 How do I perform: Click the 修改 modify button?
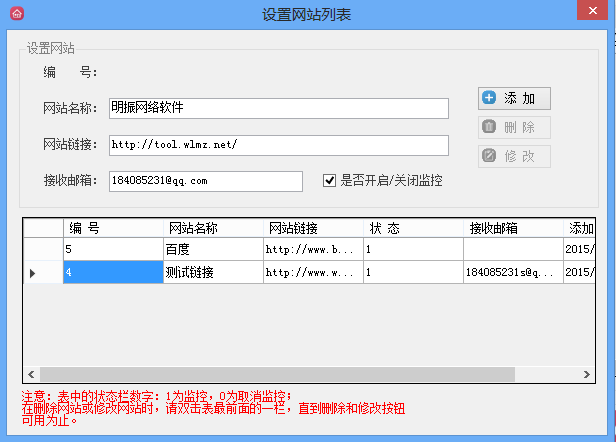(x=514, y=156)
